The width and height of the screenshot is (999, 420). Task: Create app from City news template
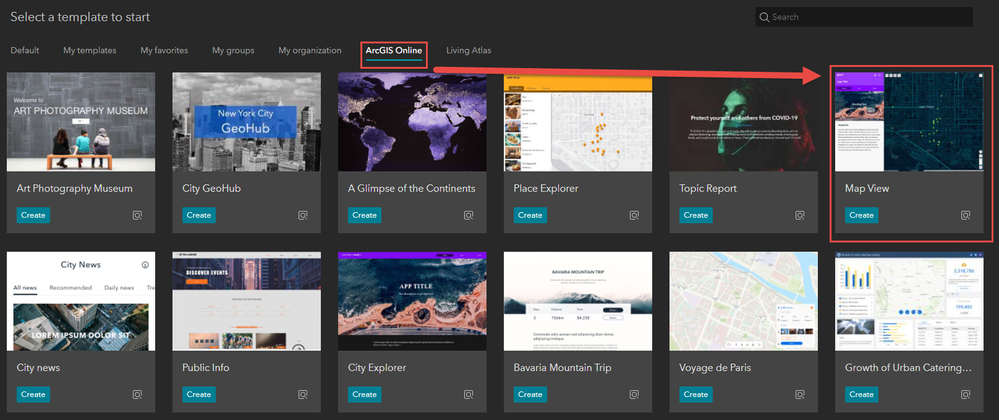(x=33, y=395)
